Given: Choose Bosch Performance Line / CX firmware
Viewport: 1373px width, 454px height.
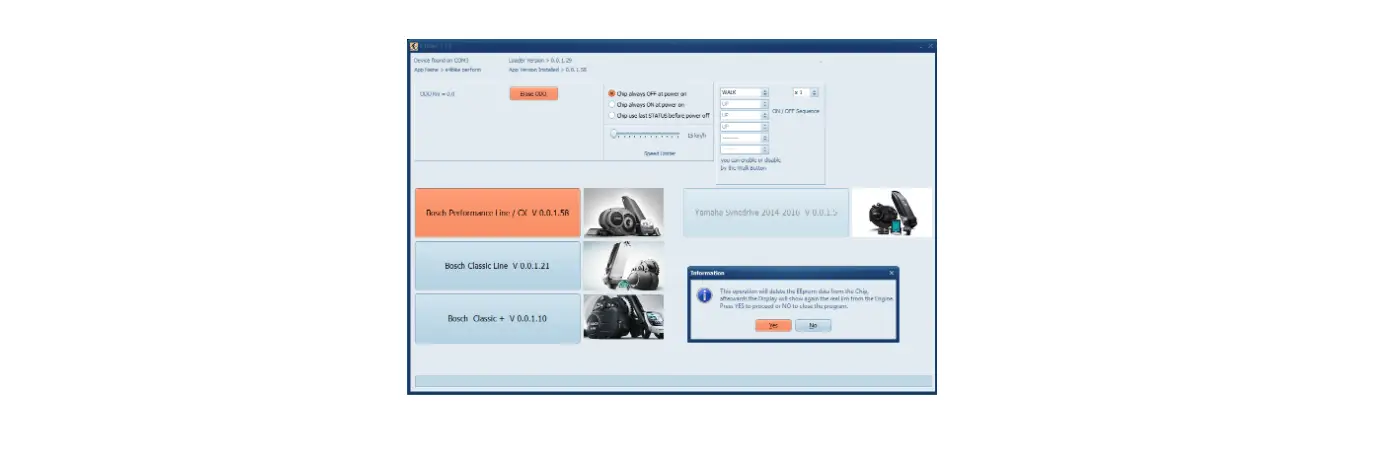Looking at the screenshot, I should (497, 213).
